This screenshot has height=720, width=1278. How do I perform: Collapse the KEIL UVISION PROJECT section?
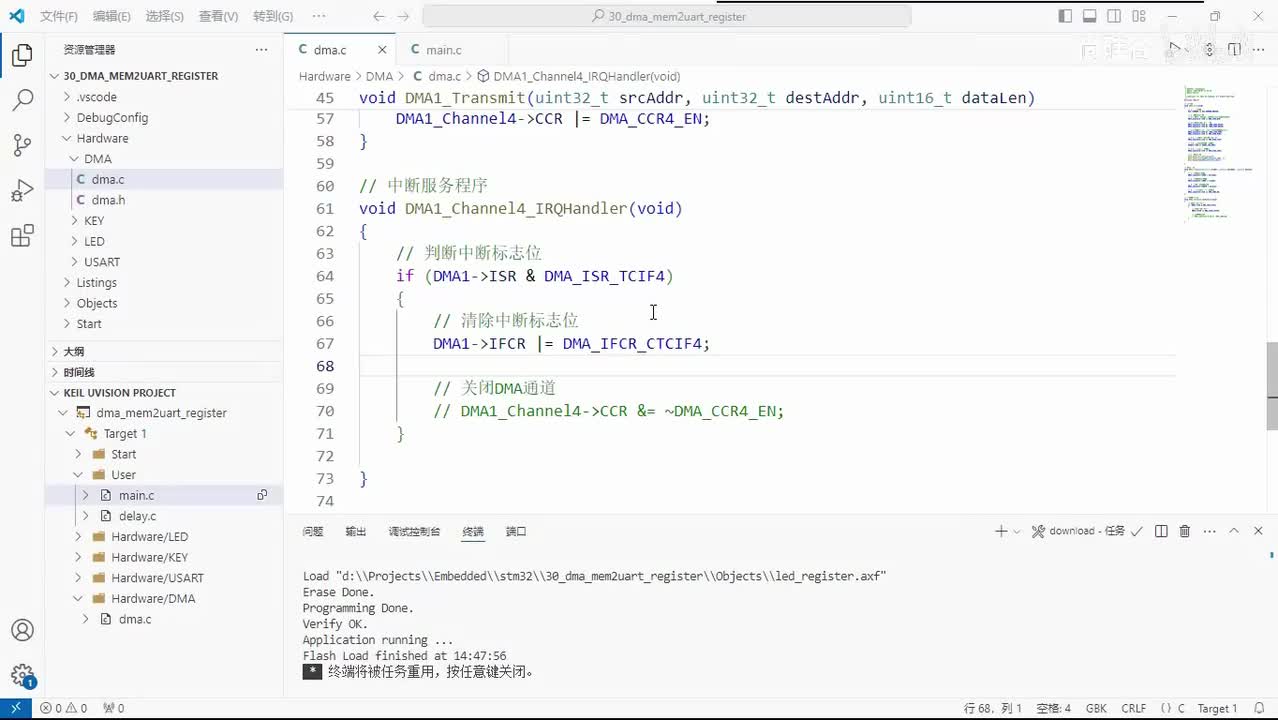[119, 393]
